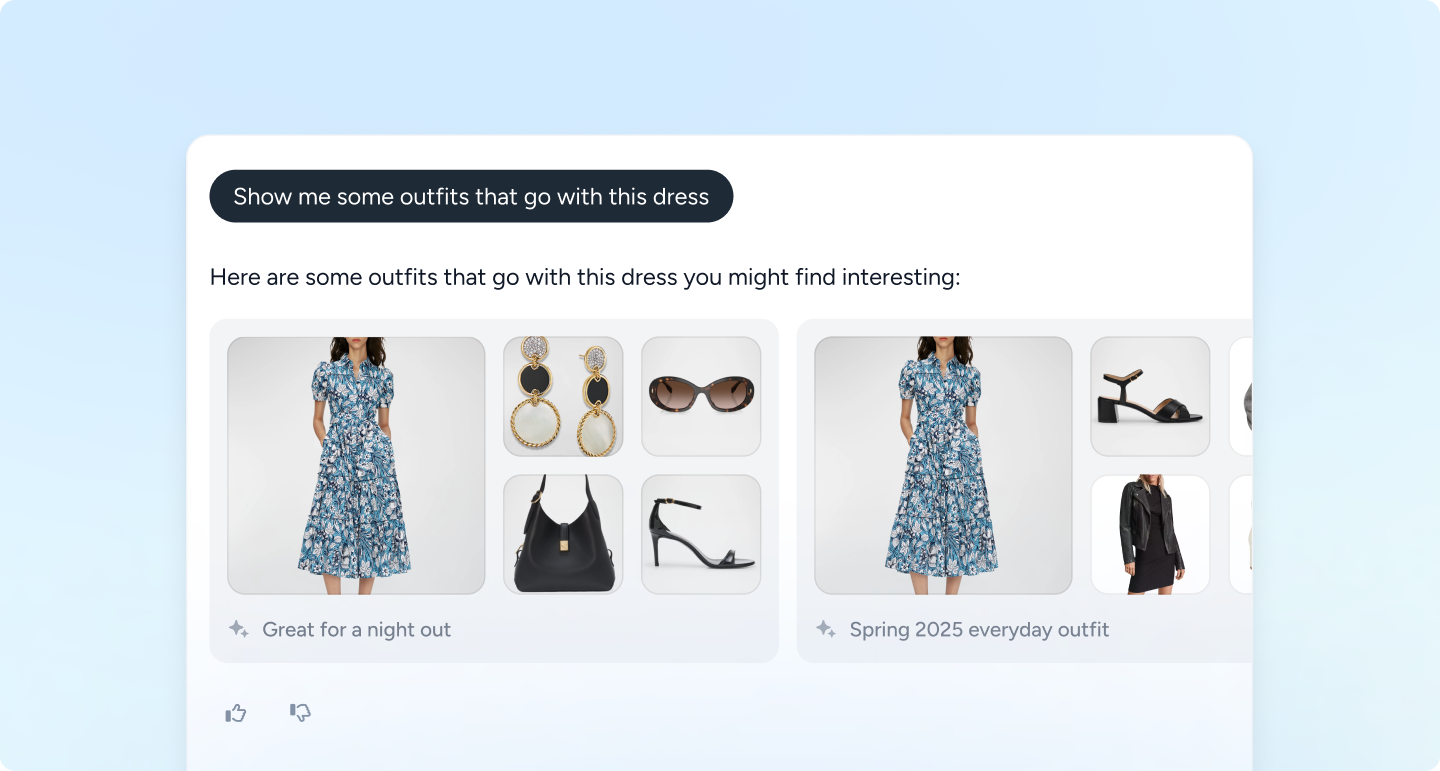This screenshot has height=771, width=1440.
Task: Click the floral dress in the night out outfit
Action: click(356, 465)
